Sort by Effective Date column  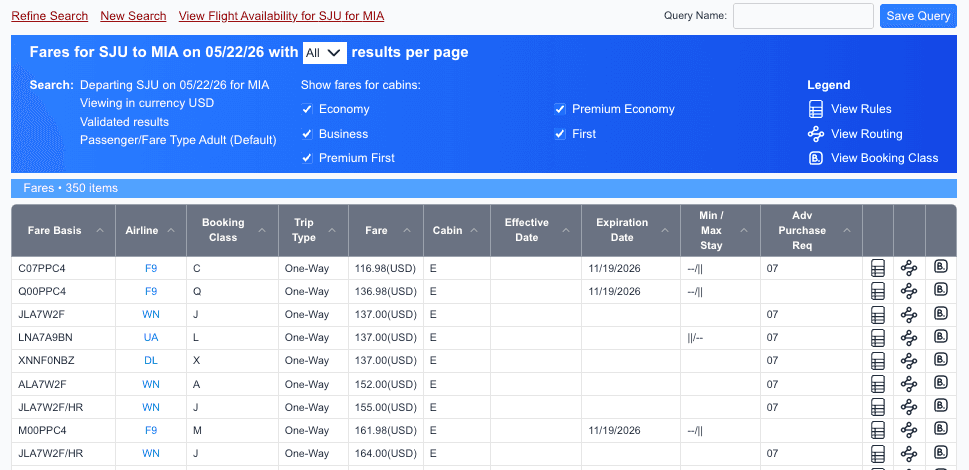tap(536, 230)
